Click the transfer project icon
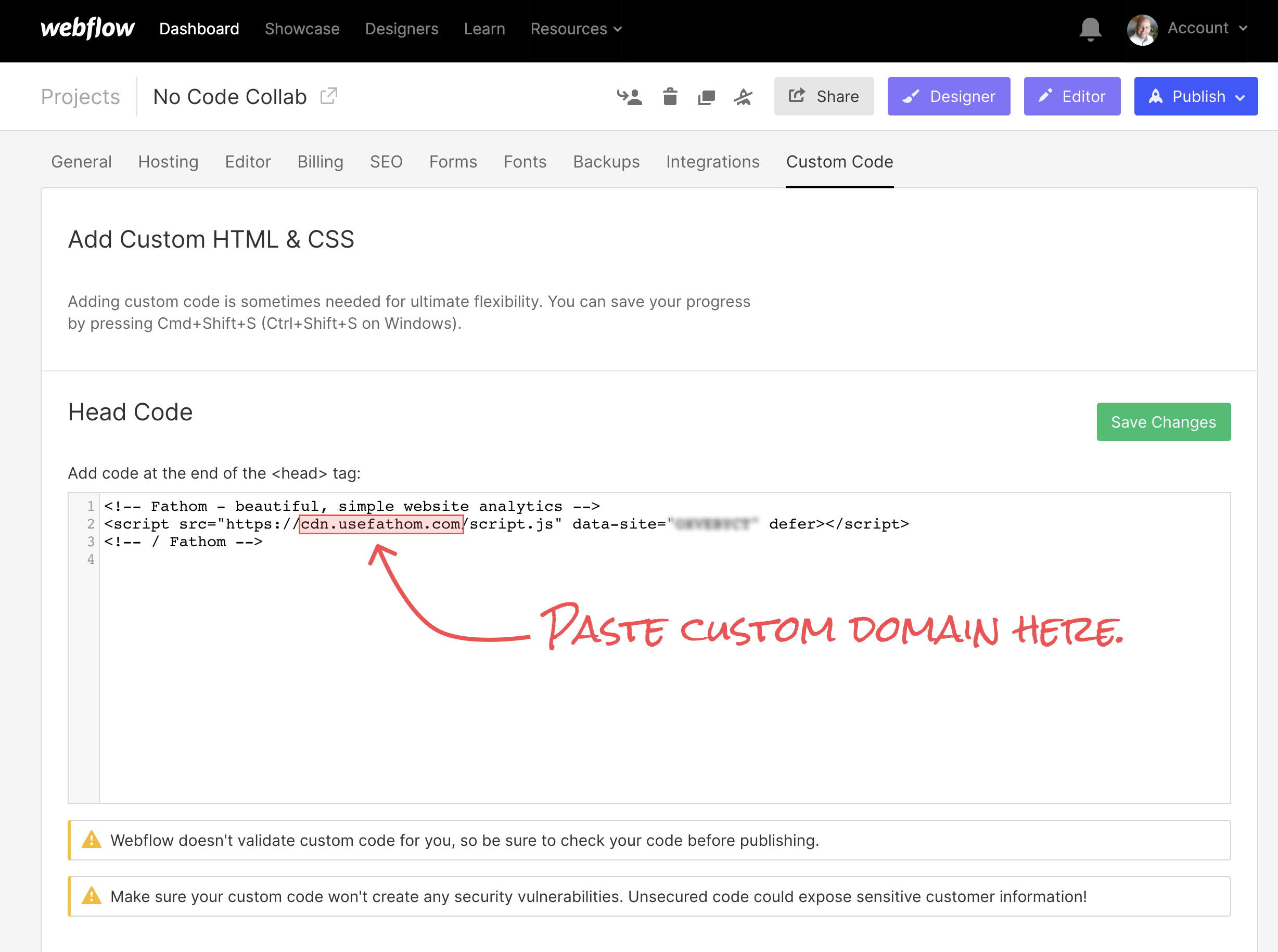Image resolution: width=1278 pixels, height=952 pixels. point(630,96)
